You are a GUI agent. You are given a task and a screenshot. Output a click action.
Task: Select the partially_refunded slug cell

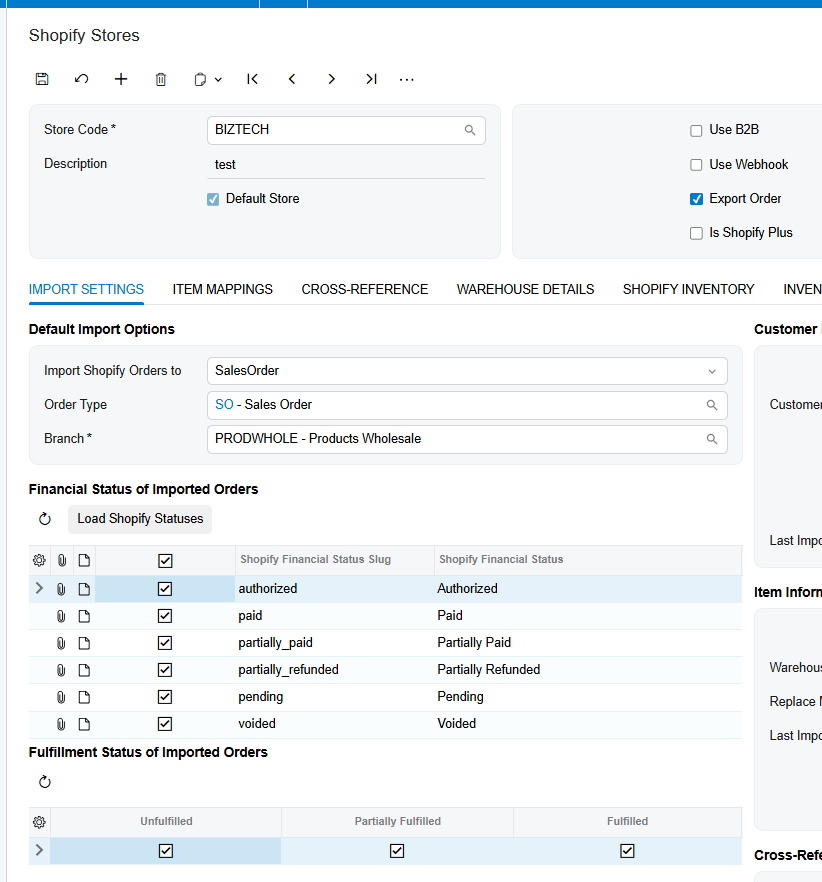click(335, 670)
